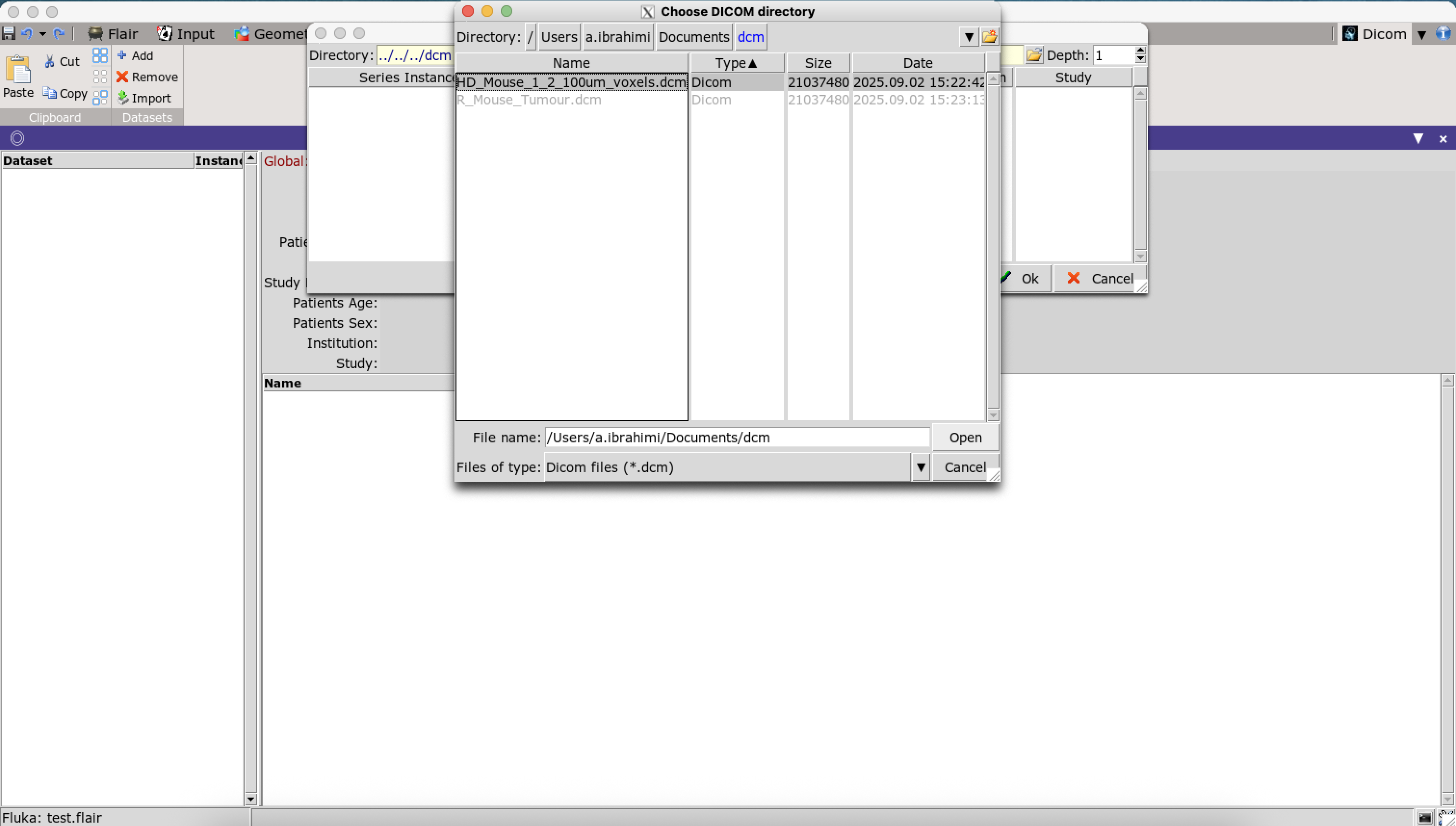1456x826 pixels.
Task: Open the undo history dropdown arrow
Action: click(x=42, y=34)
